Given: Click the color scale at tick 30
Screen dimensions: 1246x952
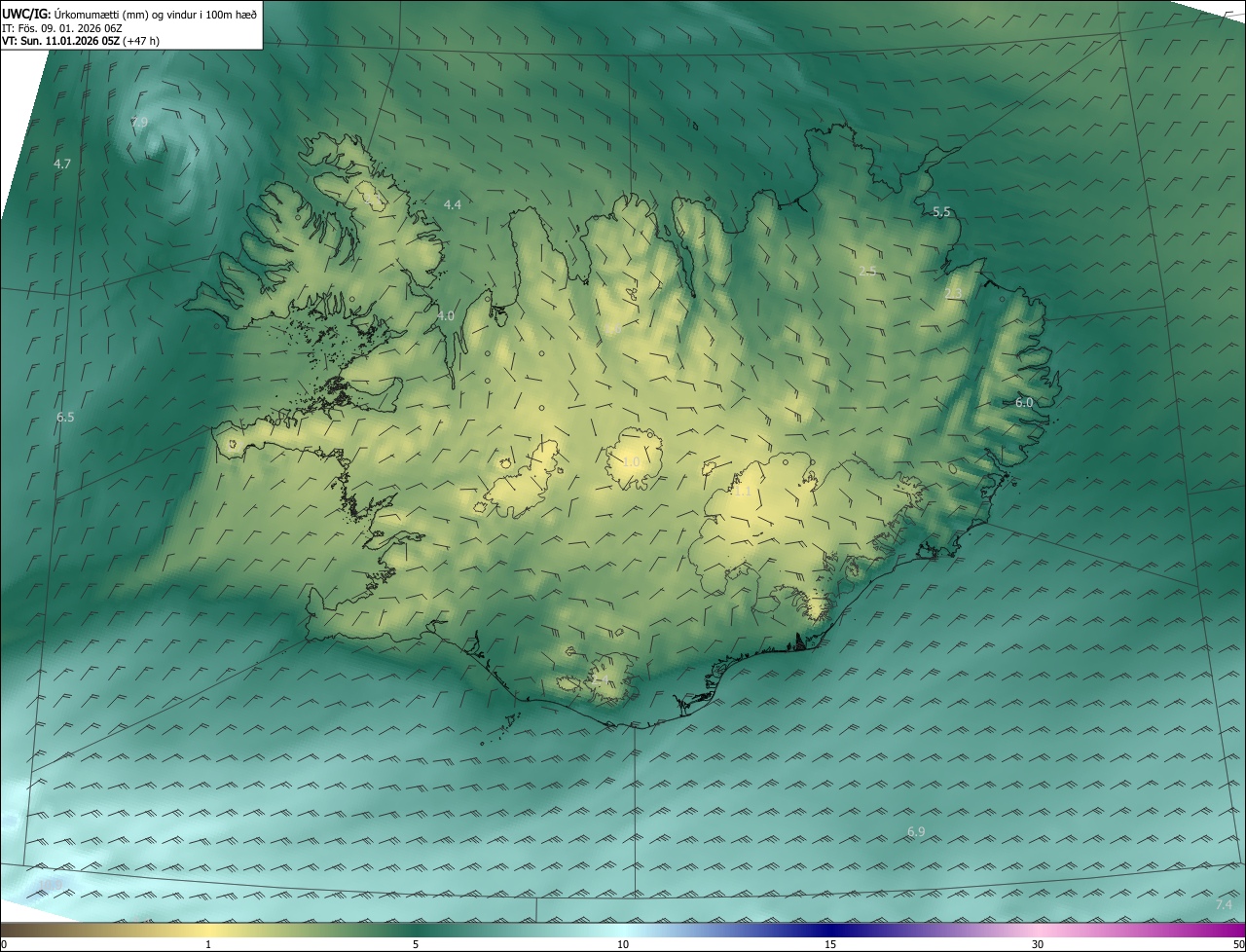Looking at the screenshot, I should (1038, 945).
